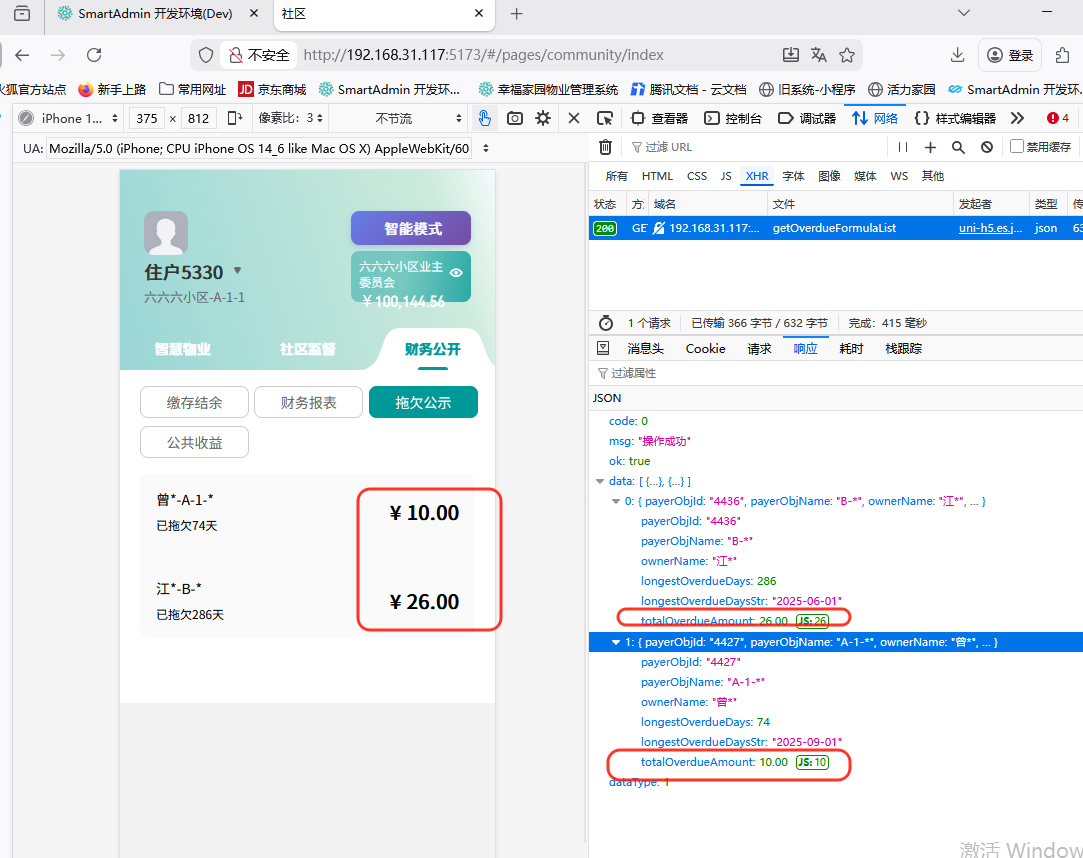Viewport: 1083px width, 858px height.
Task: Bookmark this page with star icon
Action: (x=847, y=55)
